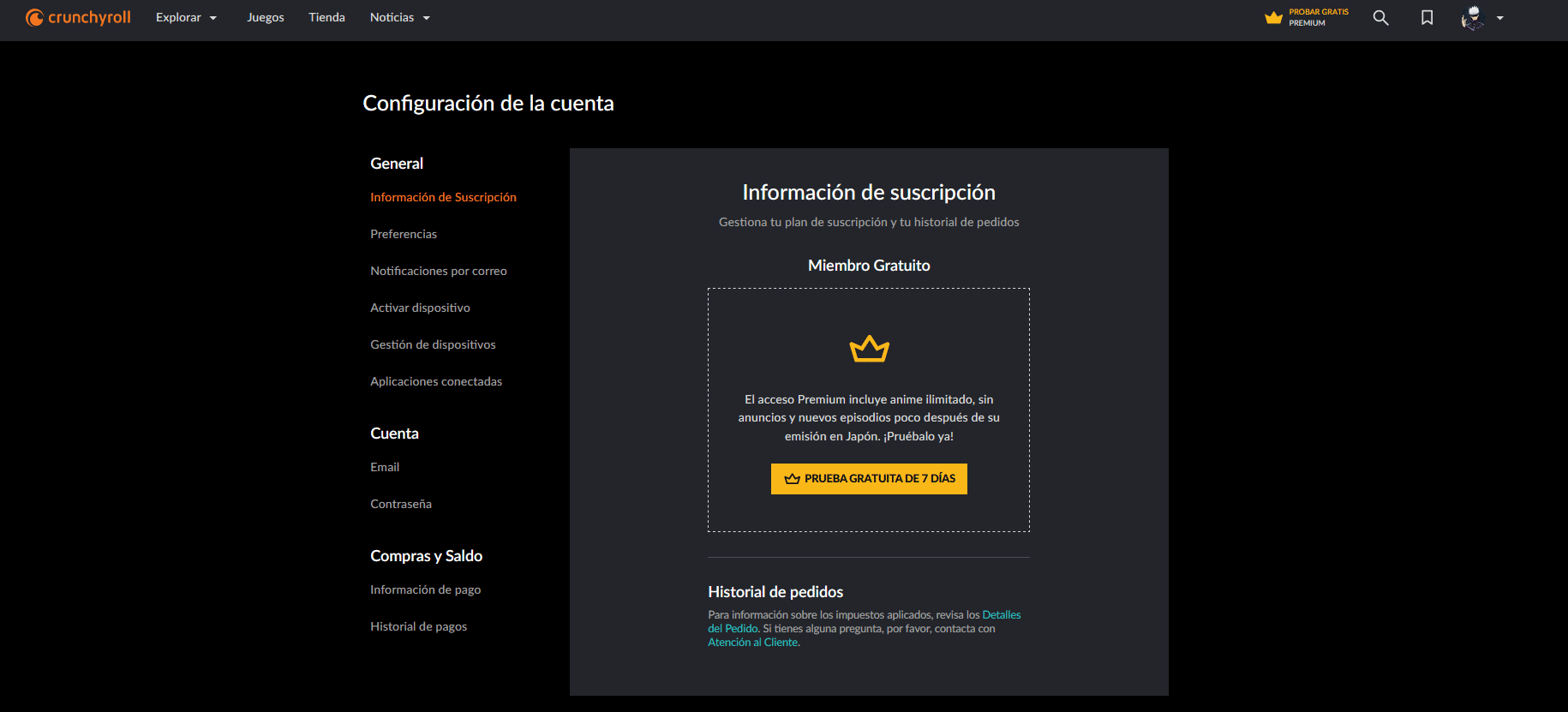Click the Compras y Saldo heading
The width and height of the screenshot is (1568, 712).
point(427,556)
